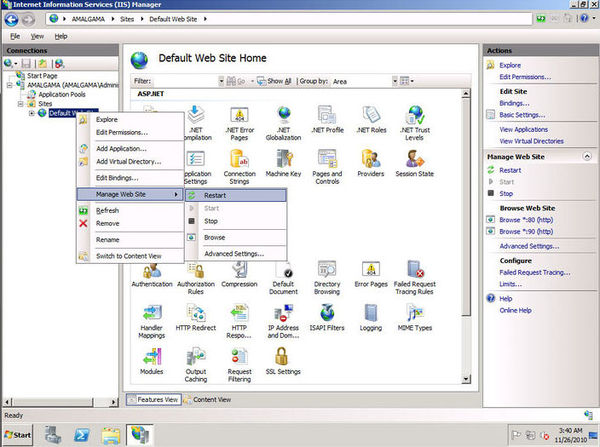Open the Default Document feature
The width and height of the screenshot is (600, 447).
(284, 278)
